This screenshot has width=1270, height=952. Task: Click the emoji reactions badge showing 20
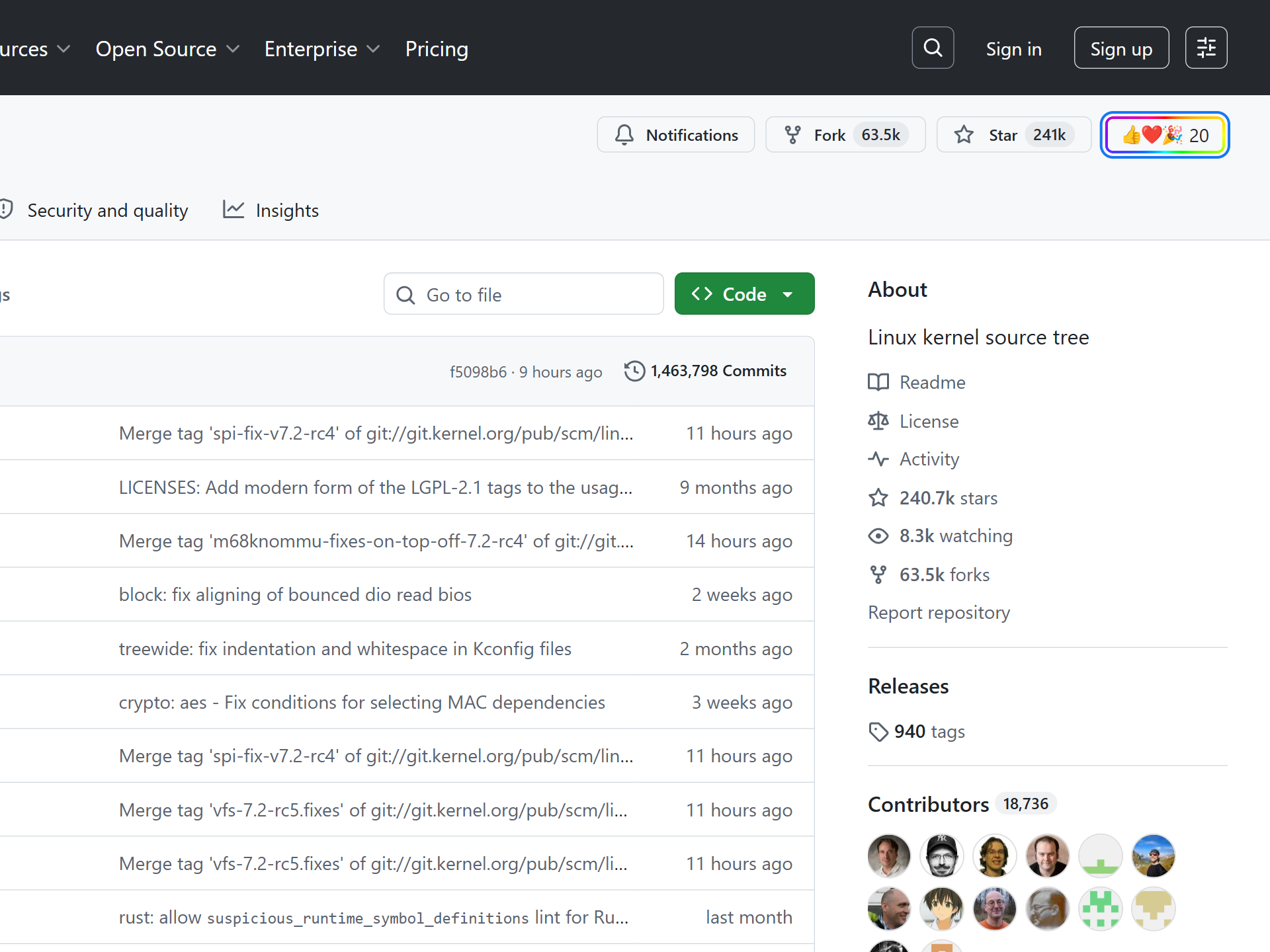(1164, 135)
